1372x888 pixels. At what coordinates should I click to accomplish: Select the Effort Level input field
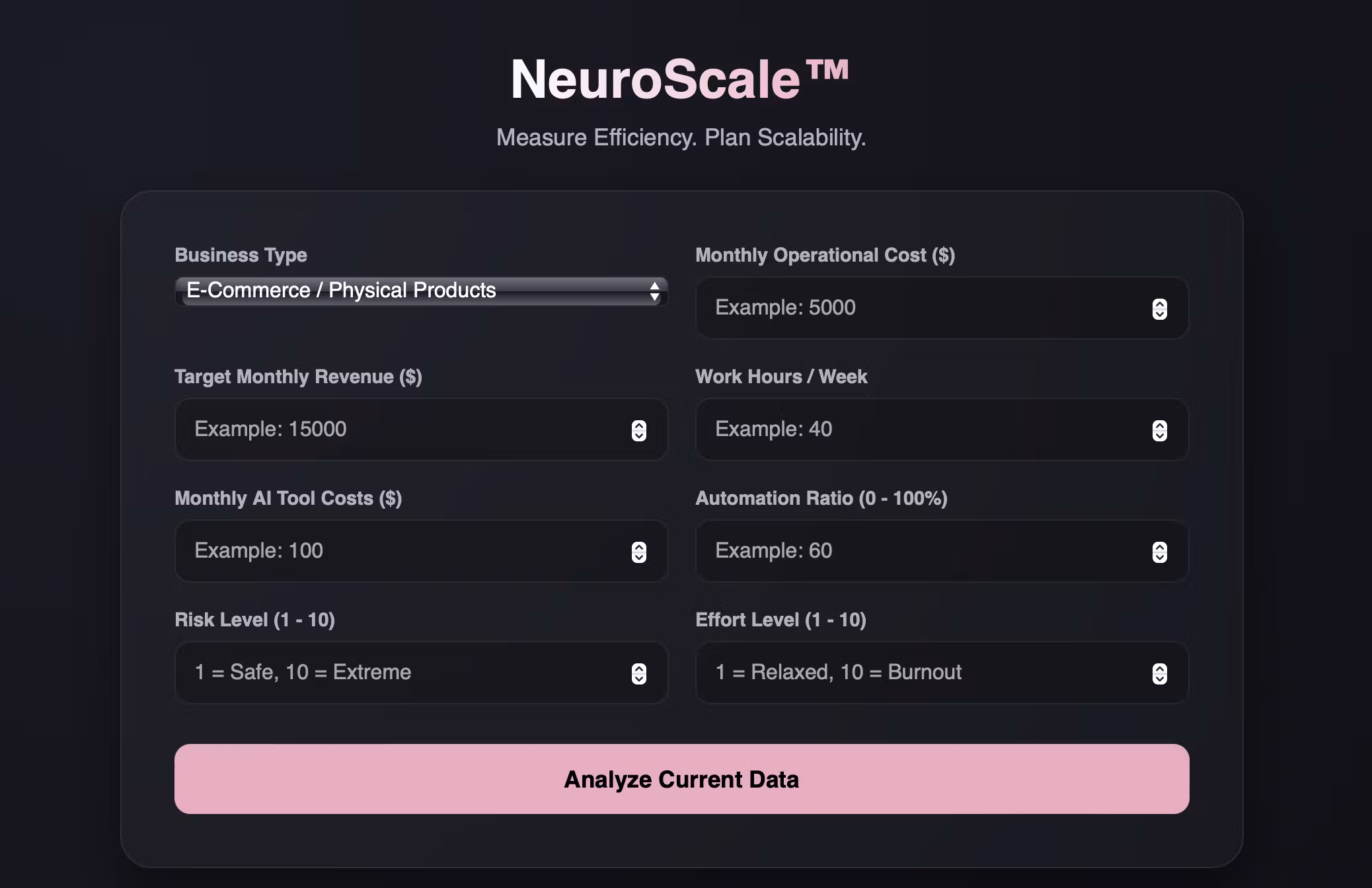(x=942, y=673)
